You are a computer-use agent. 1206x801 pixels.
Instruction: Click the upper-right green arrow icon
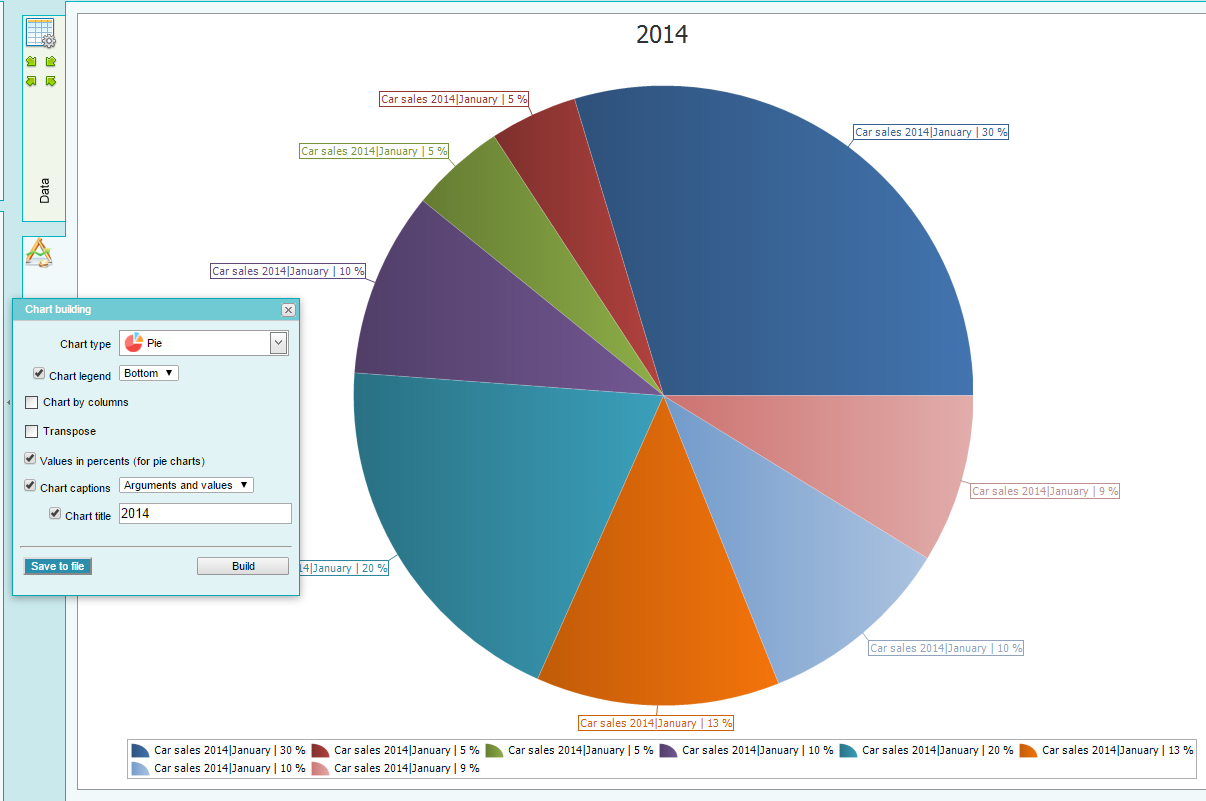click(50, 62)
